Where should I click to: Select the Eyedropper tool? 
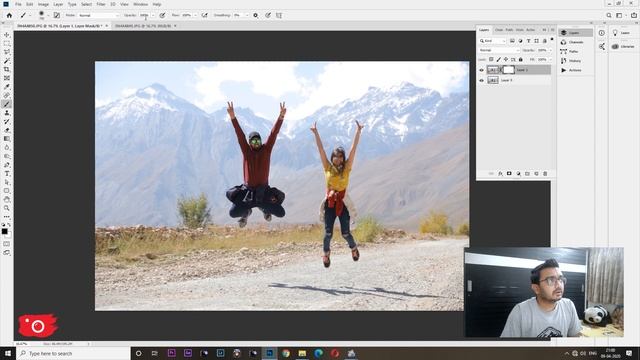[x=7, y=87]
